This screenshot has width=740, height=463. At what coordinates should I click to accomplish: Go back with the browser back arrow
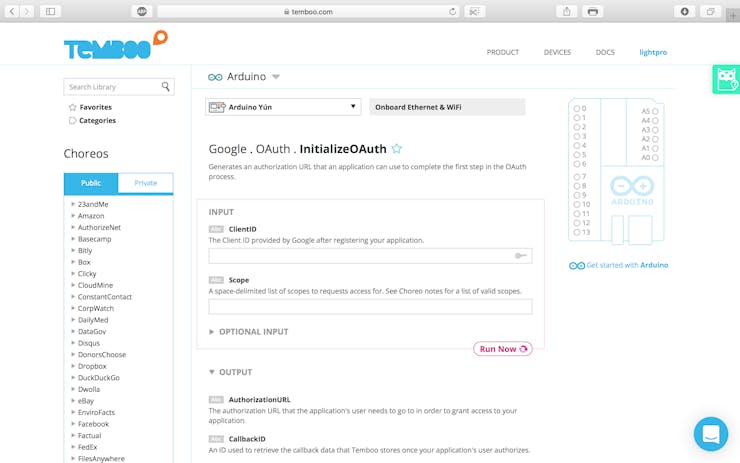coord(12,11)
